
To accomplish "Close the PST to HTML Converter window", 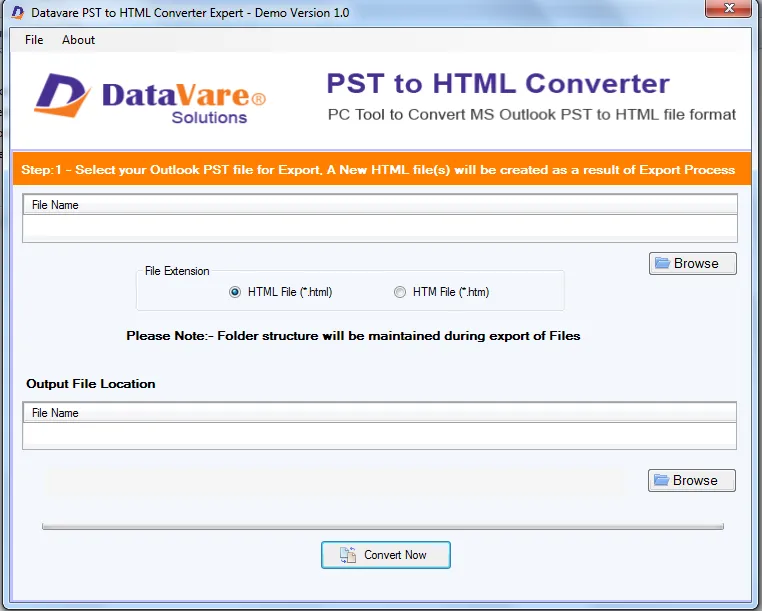I will point(728,8).
